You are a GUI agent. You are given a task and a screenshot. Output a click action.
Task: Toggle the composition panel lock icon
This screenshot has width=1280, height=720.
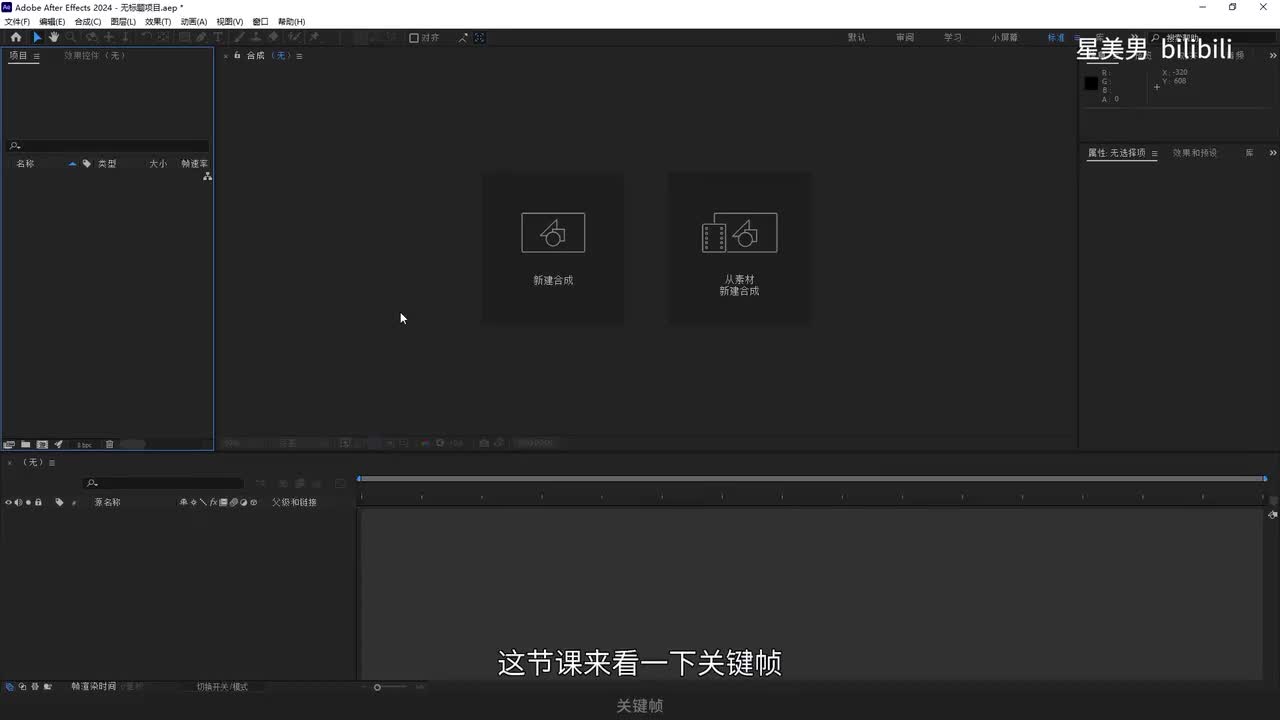coord(237,55)
